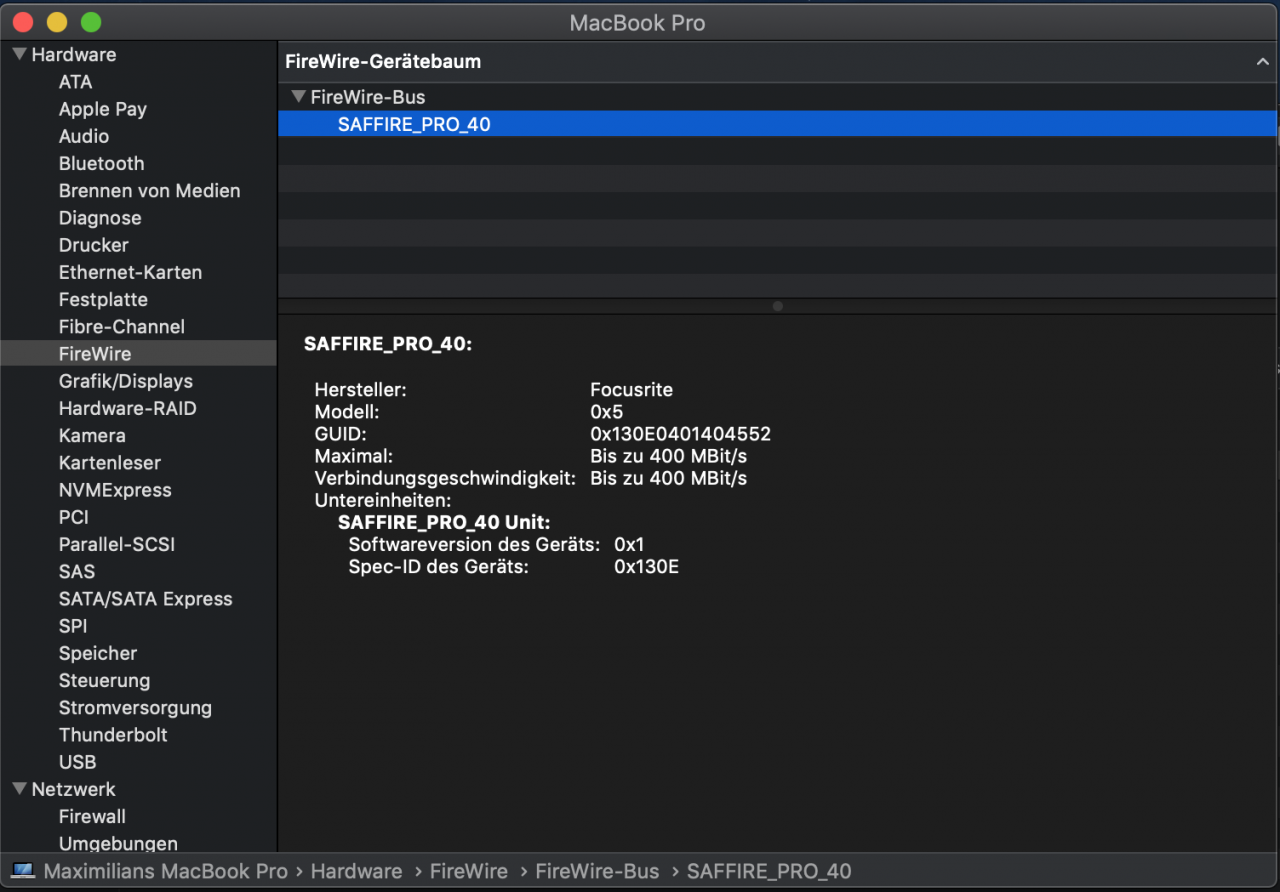Click Spec-ID des Geräts value 0x130E
The height and width of the screenshot is (892, 1280).
click(x=646, y=567)
